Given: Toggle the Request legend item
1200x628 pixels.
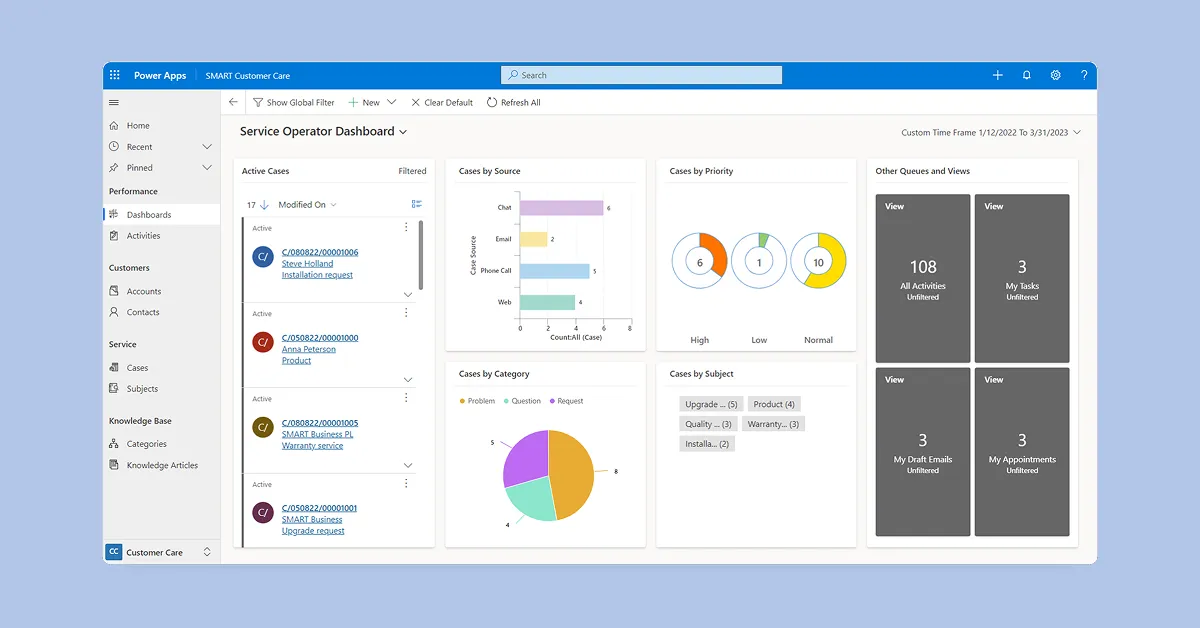Looking at the screenshot, I should click(565, 401).
